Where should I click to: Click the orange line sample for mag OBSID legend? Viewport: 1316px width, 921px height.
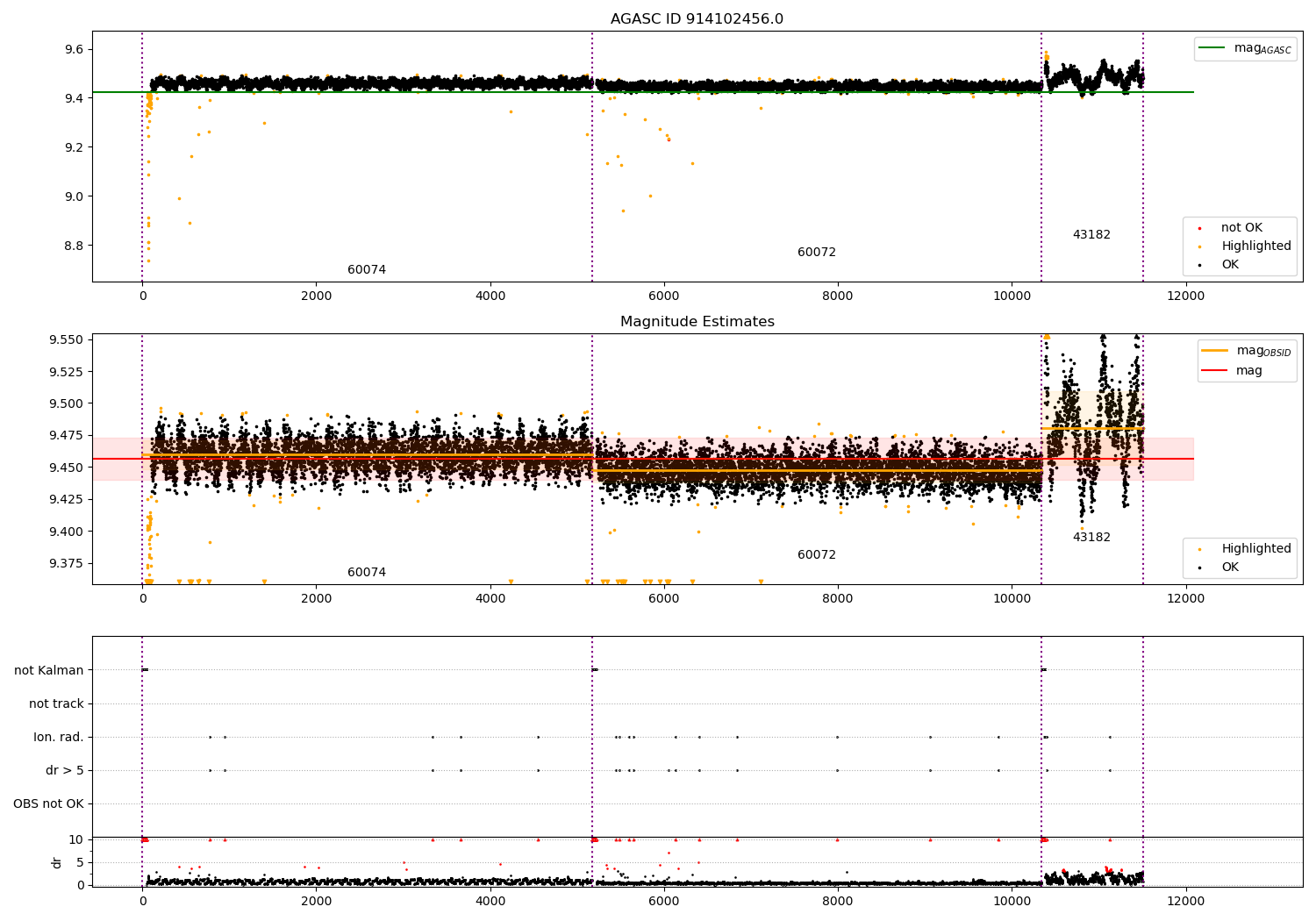click(x=1215, y=351)
